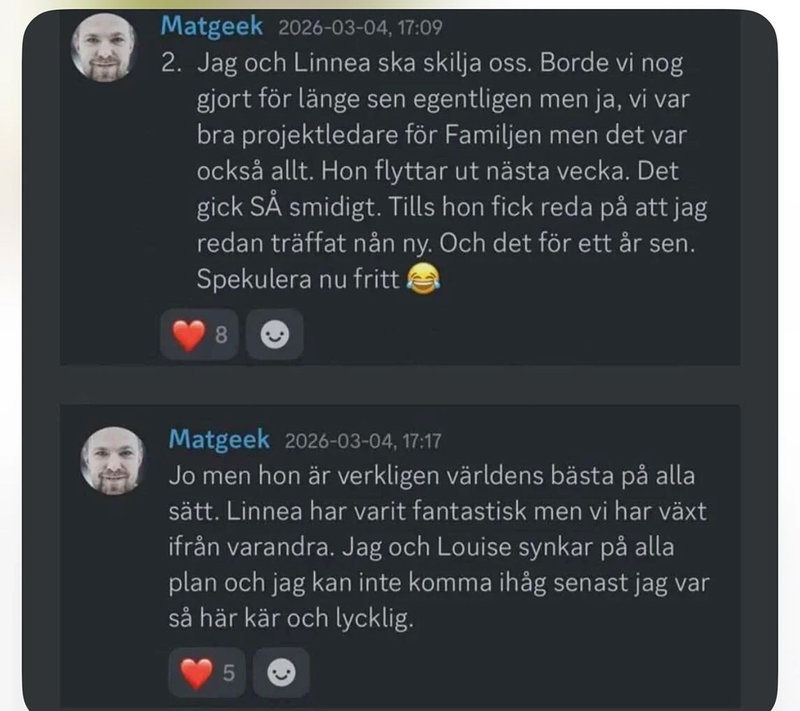
Task: Click the timestamp 2026-03-04, 17:09
Action: click(360, 27)
